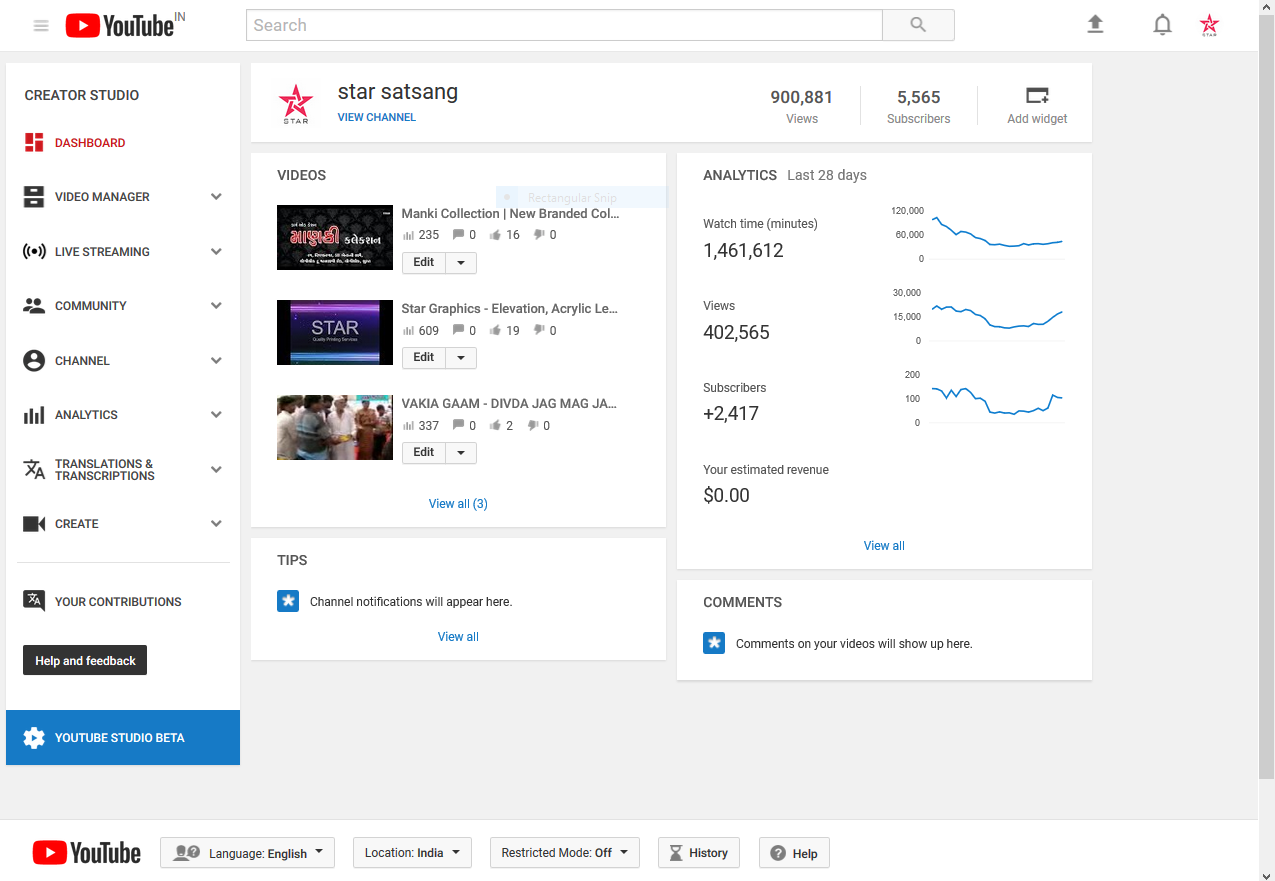Click the Analytics bar chart icon
This screenshot has height=881, width=1275.
(x=34, y=415)
